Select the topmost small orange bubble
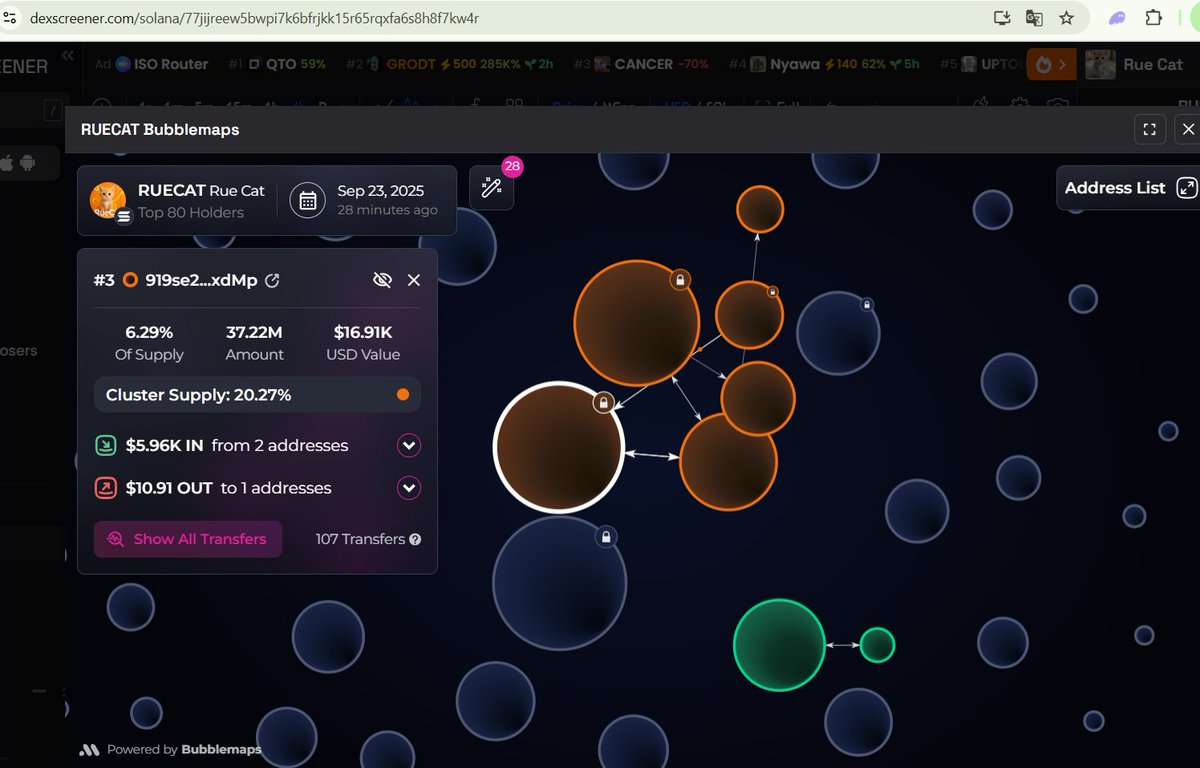This screenshot has height=768, width=1200. point(760,209)
